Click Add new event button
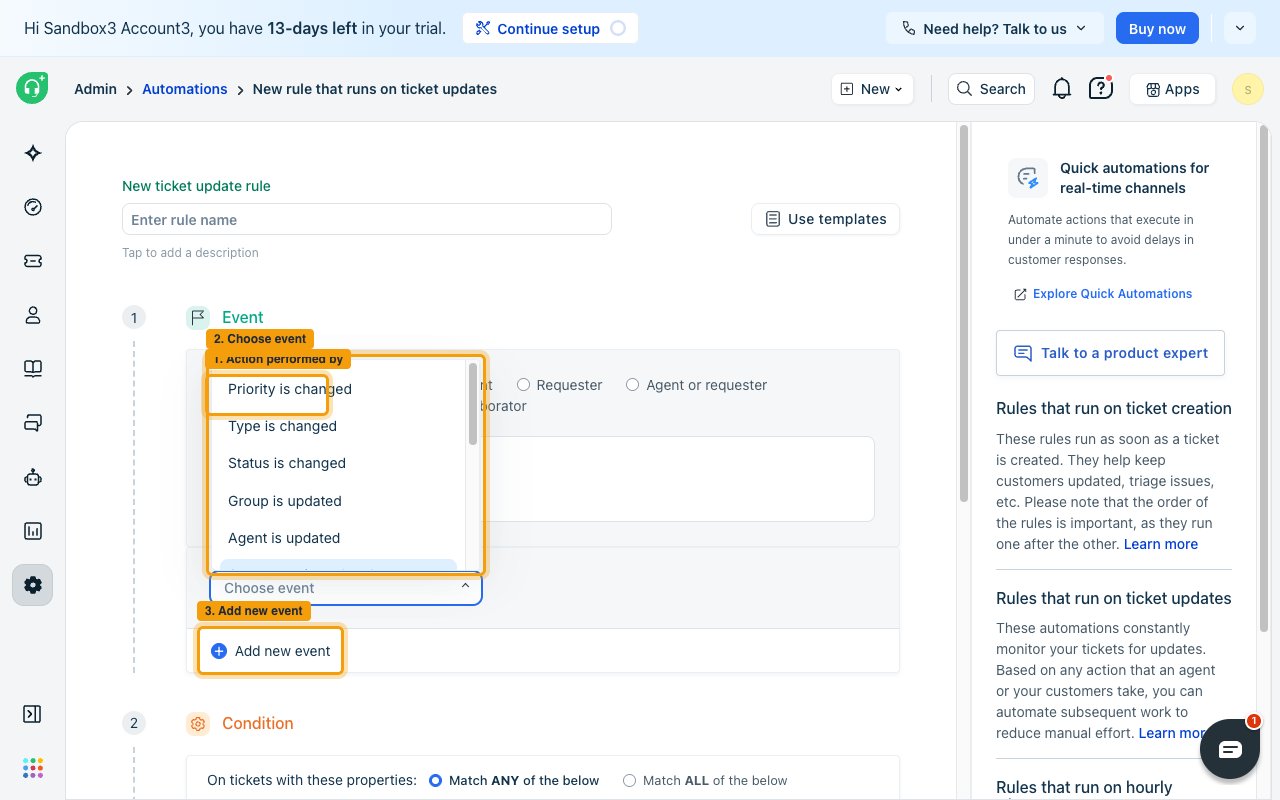 pyautogui.click(x=271, y=651)
